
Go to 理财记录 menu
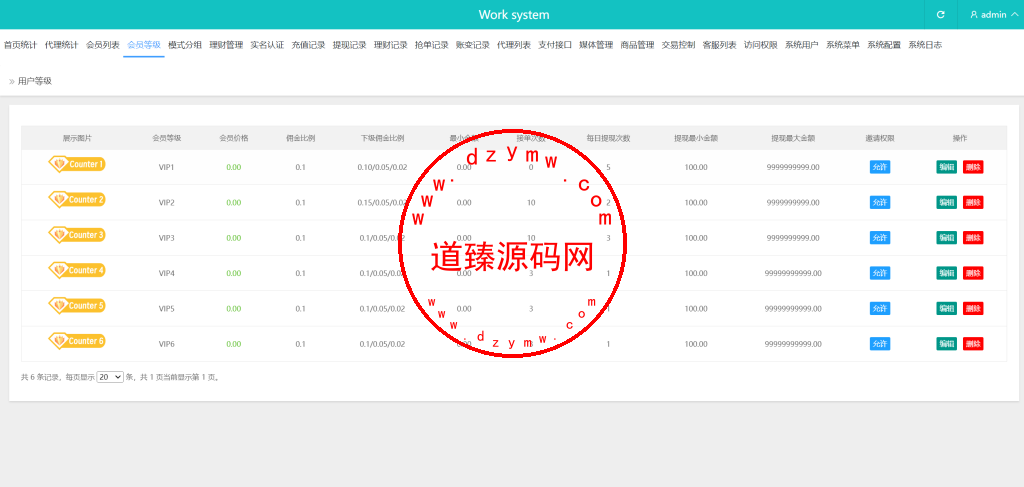click(391, 45)
